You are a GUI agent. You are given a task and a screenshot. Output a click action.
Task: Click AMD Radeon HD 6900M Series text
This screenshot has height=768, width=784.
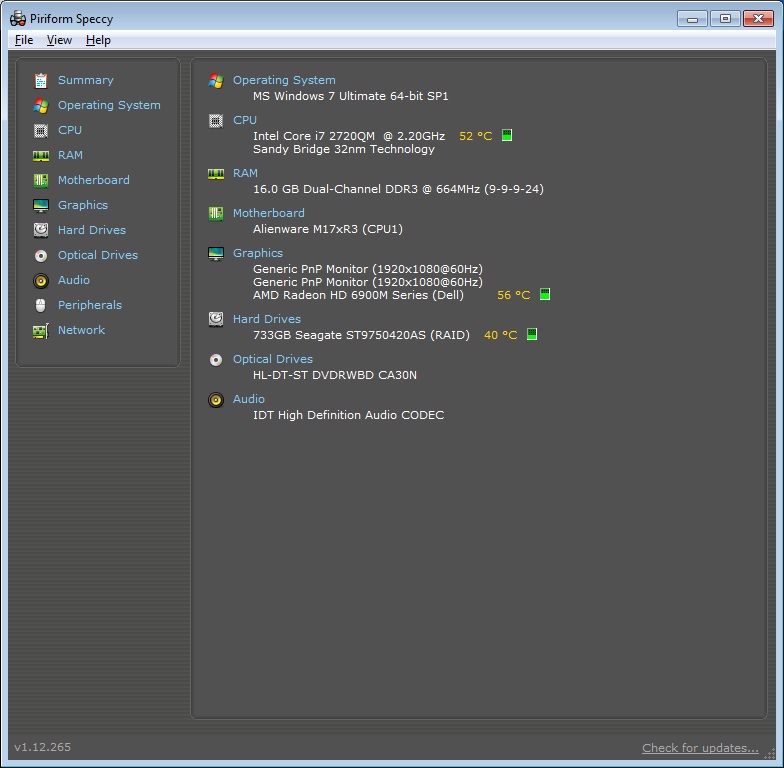tap(358, 295)
